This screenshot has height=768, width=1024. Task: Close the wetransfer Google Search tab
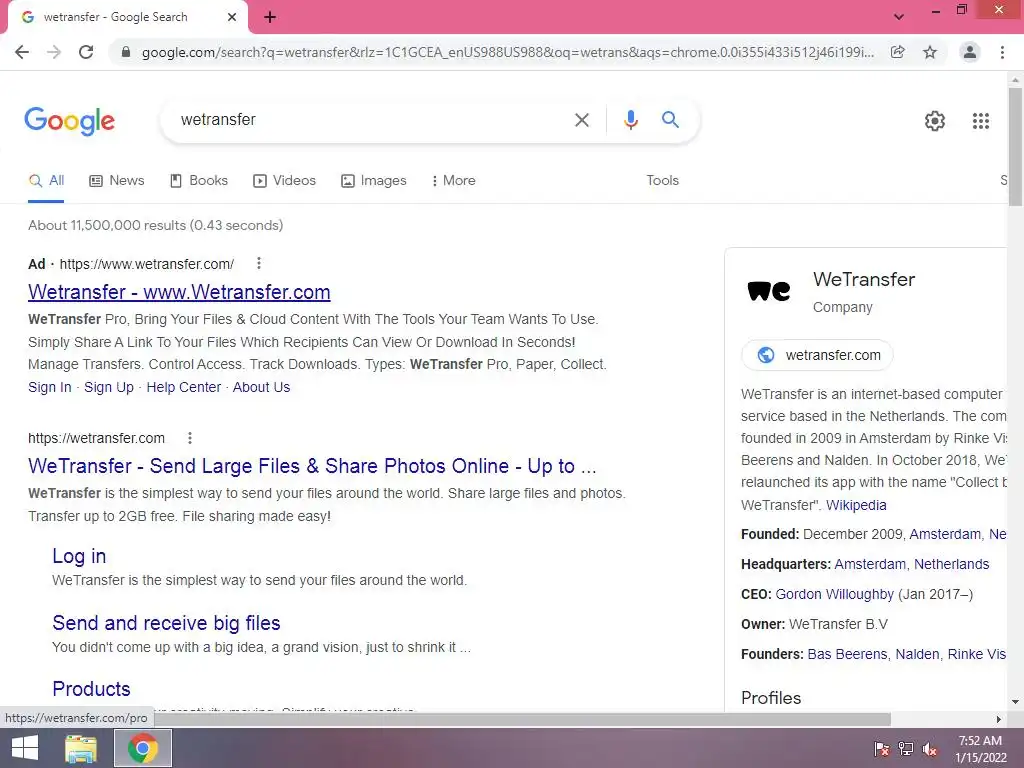(232, 17)
